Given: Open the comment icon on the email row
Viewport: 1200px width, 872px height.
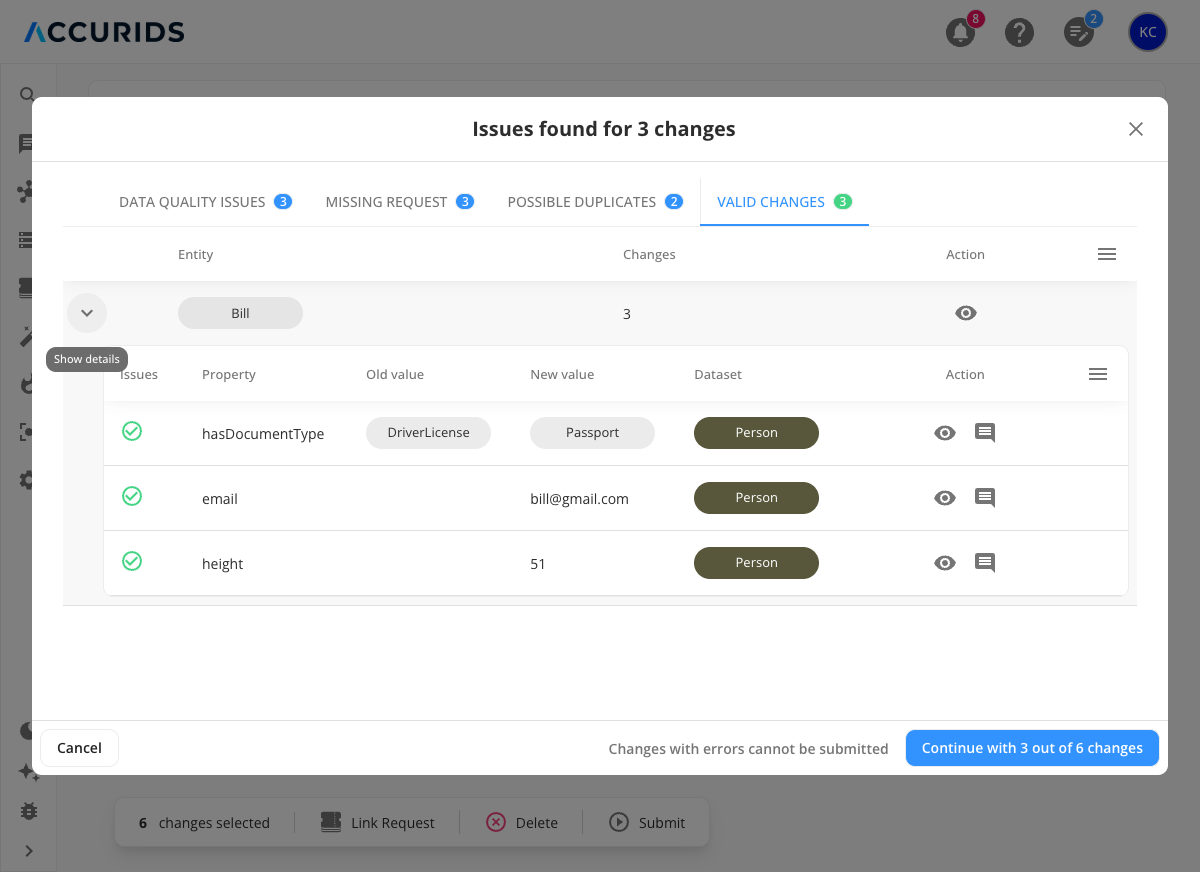Looking at the screenshot, I should (x=984, y=497).
